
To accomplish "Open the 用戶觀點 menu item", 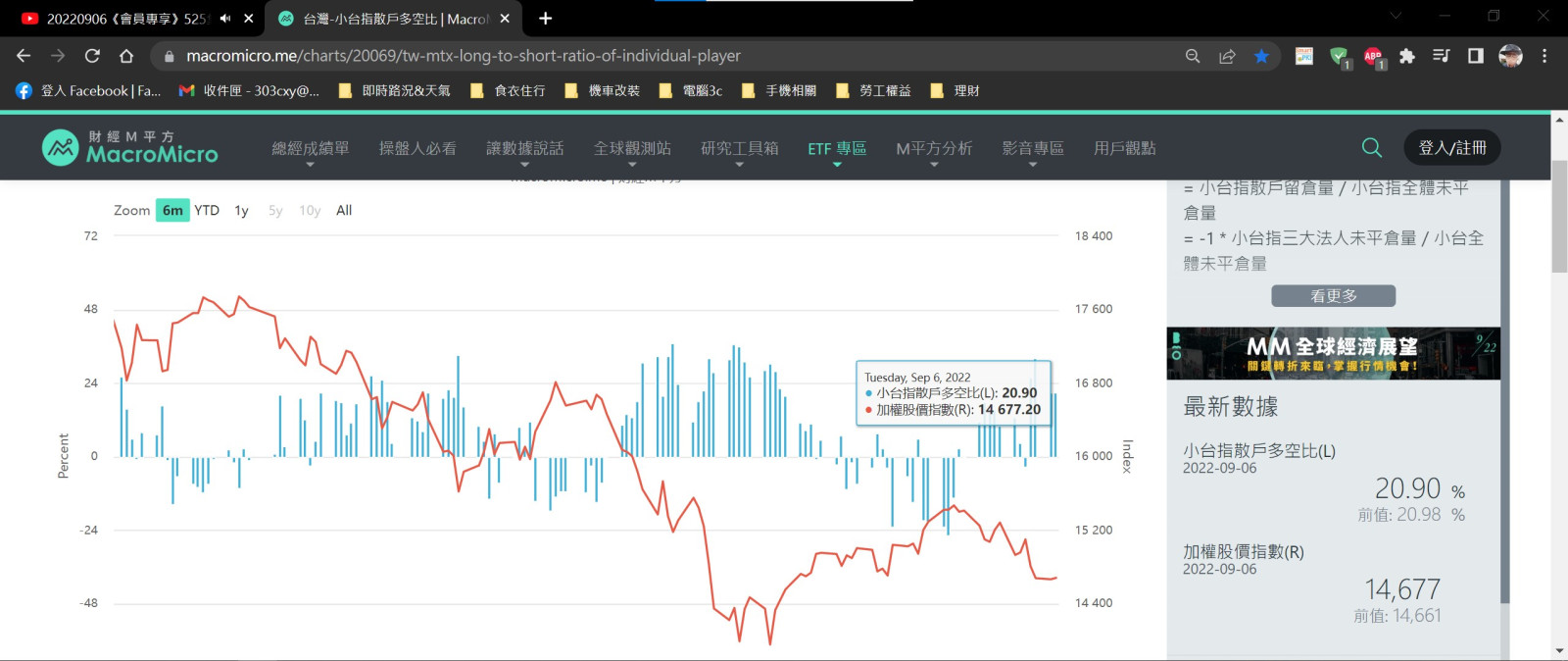I will coord(1124,148).
